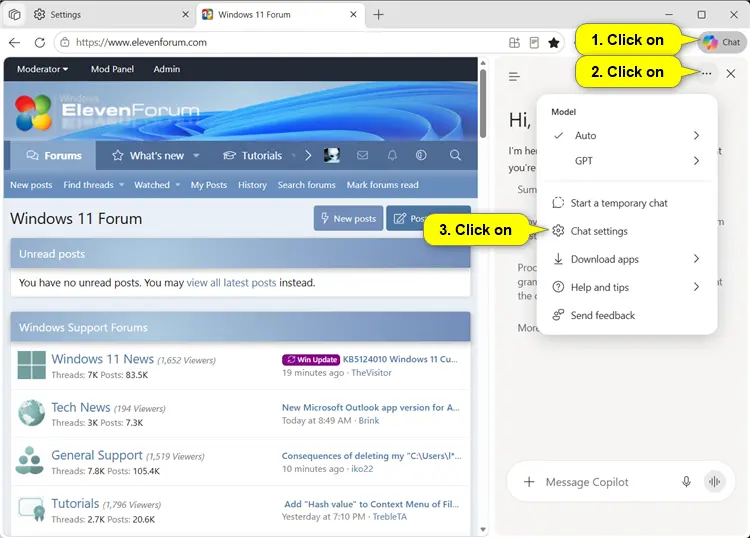Start Copilot voice mode waveform icon
The width and height of the screenshot is (750, 538).
click(x=714, y=482)
